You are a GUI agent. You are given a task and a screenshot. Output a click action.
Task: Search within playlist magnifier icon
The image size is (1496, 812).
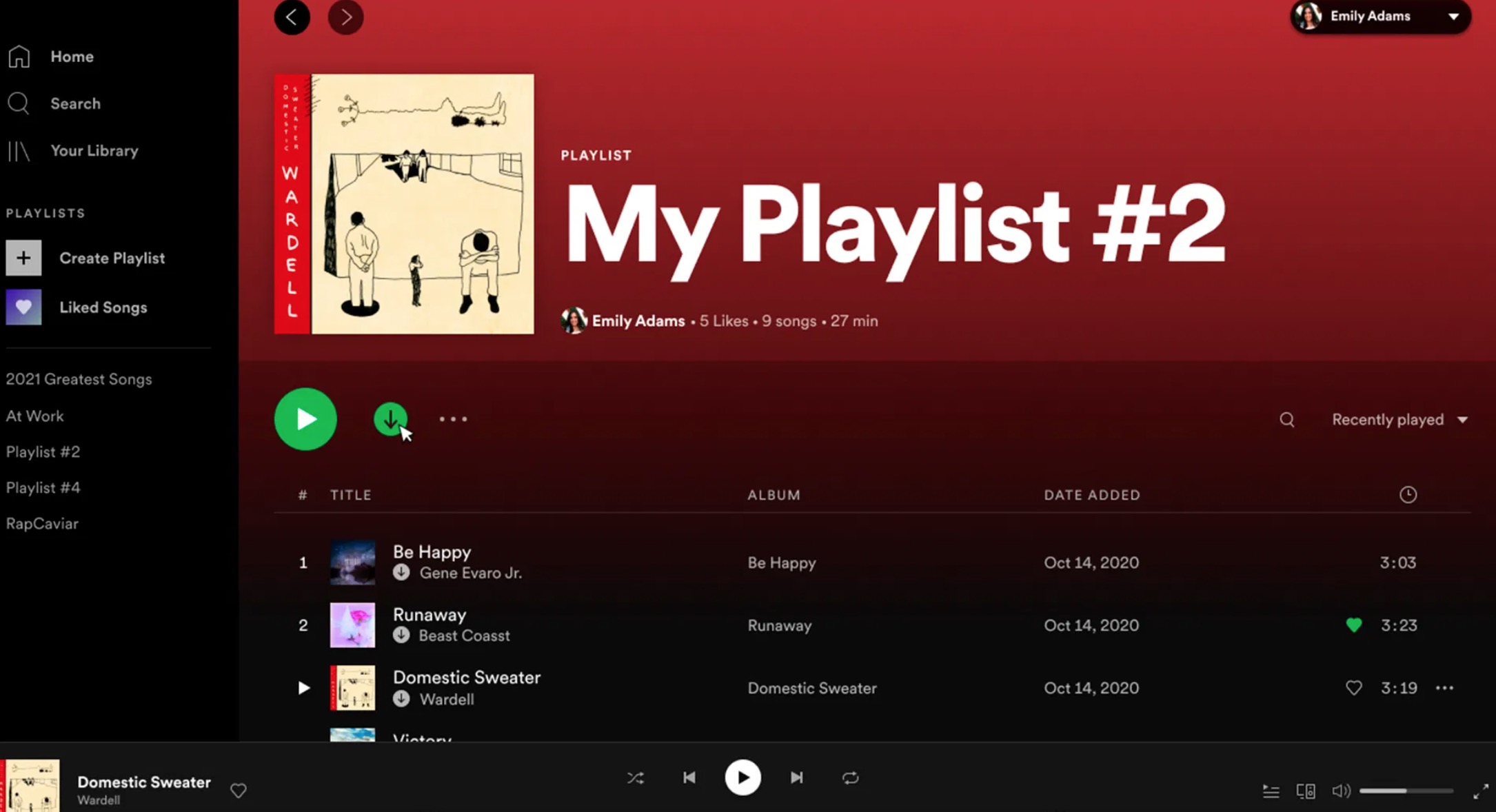1286,420
